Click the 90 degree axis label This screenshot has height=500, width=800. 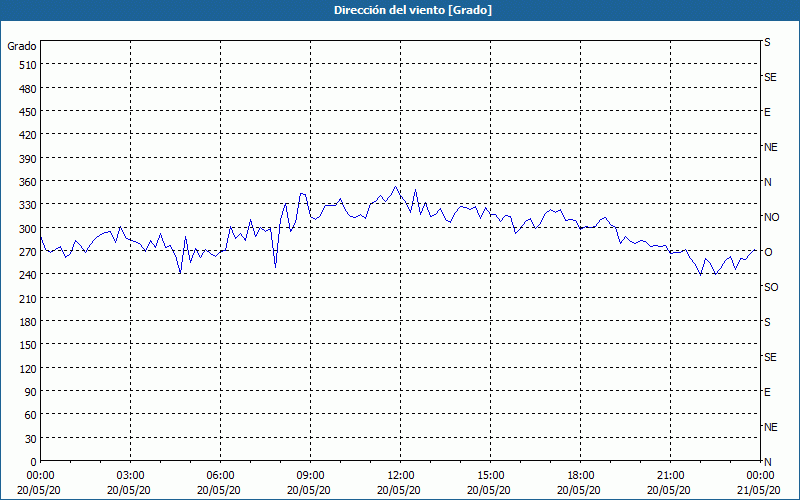[x=31, y=392]
